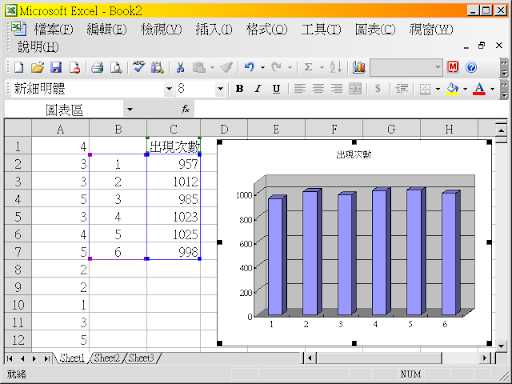This screenshot has height=384, width=512.
Task: Open the 插入(I) menu
Action: [214, 29]
